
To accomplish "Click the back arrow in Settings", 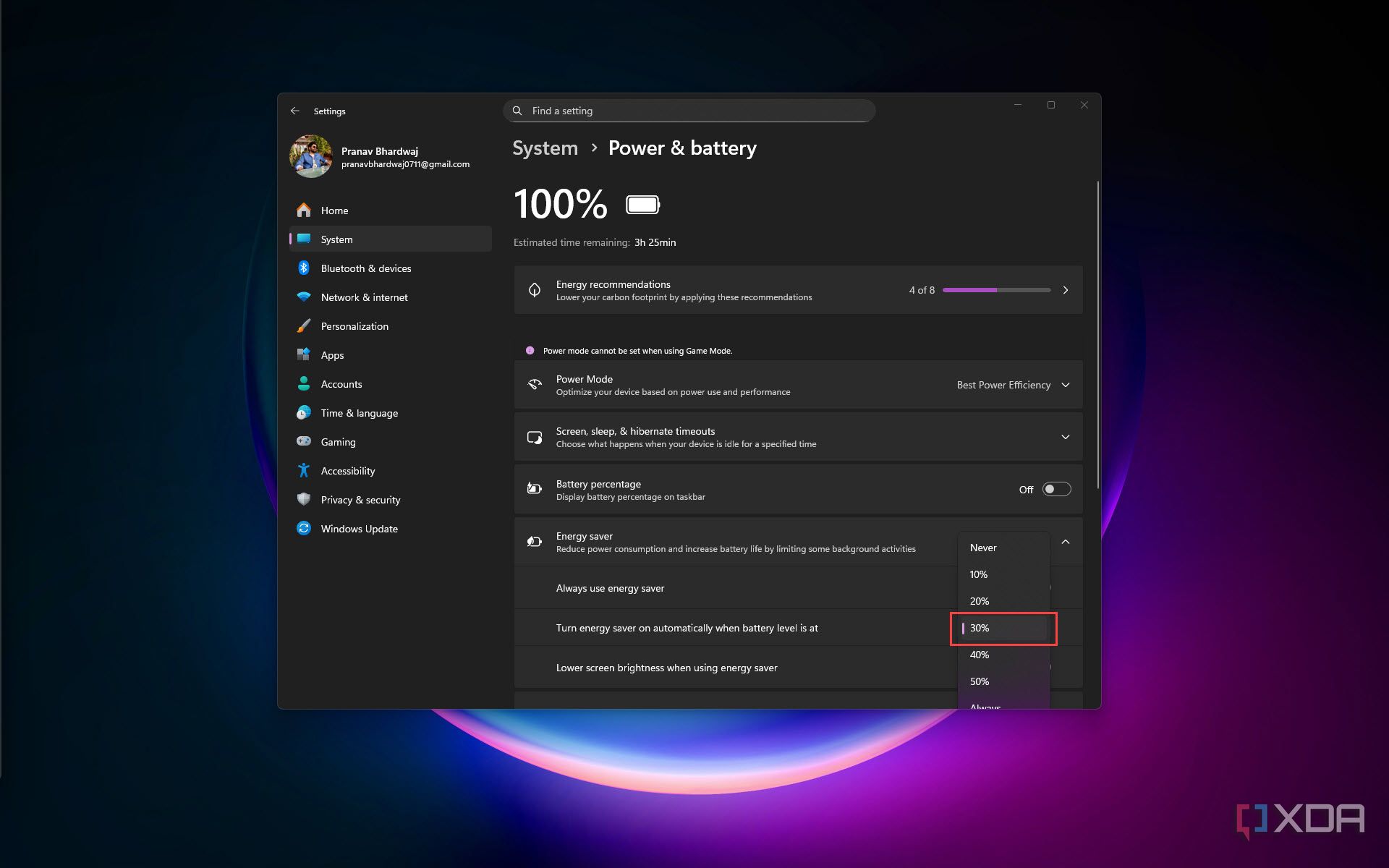I will click(x=294, y=111).
